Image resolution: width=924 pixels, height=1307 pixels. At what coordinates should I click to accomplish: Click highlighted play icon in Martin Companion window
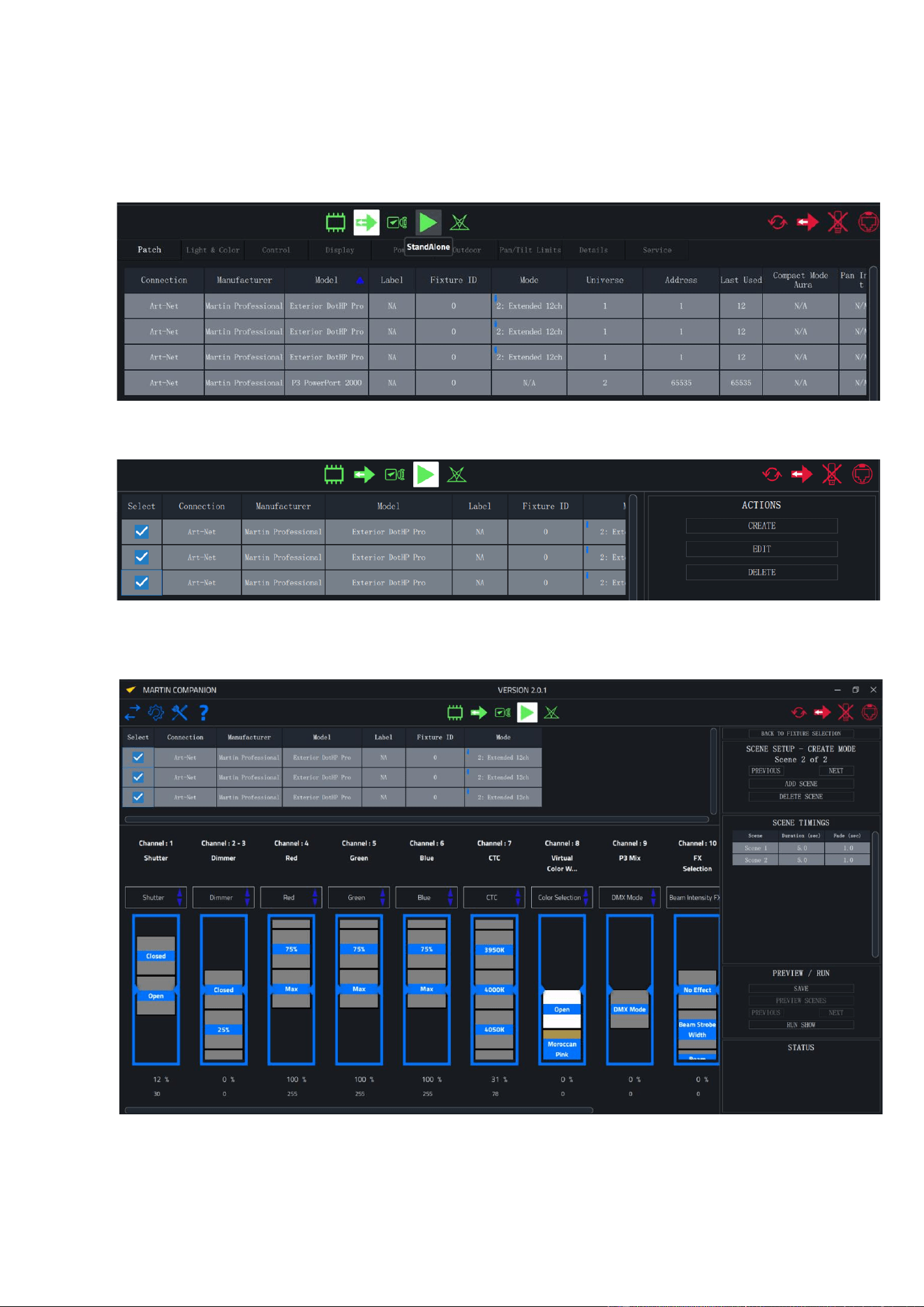point(528,713)
